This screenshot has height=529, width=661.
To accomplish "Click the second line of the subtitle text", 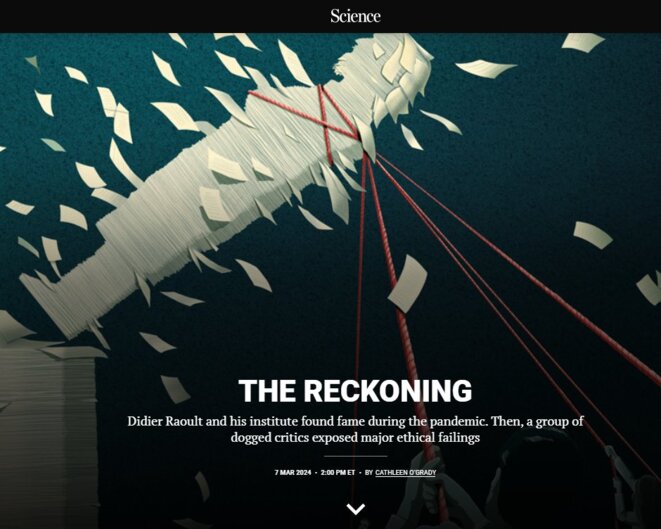I will pos(355,437).
